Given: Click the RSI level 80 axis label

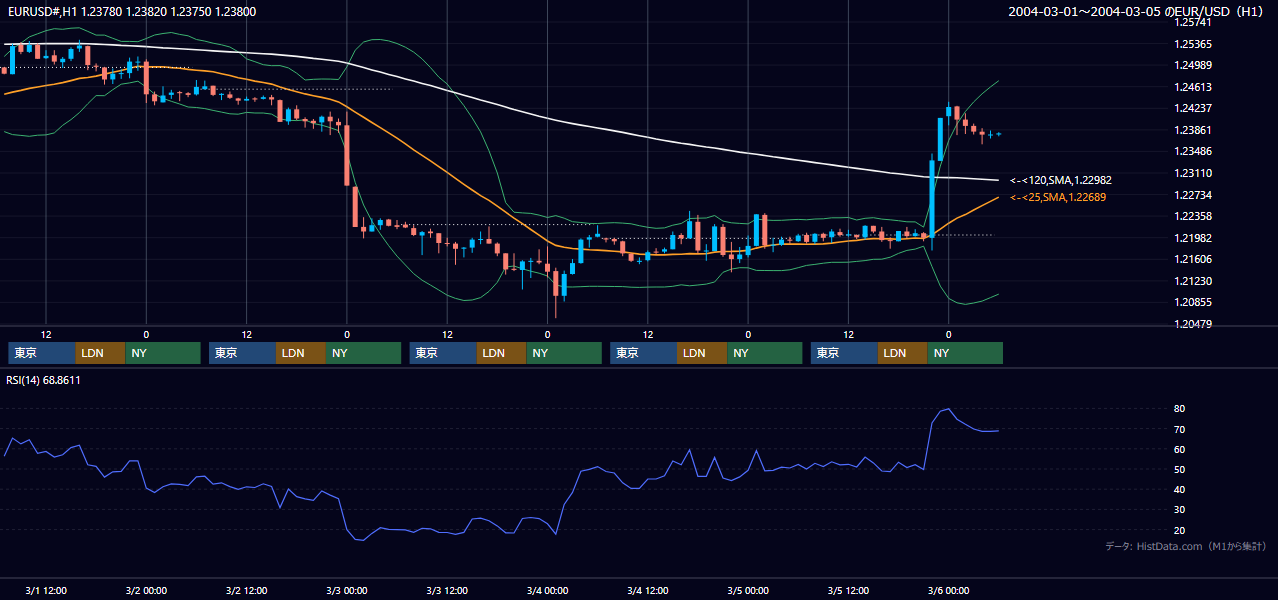Looking at the screenshot, I should click(1180, 409).
